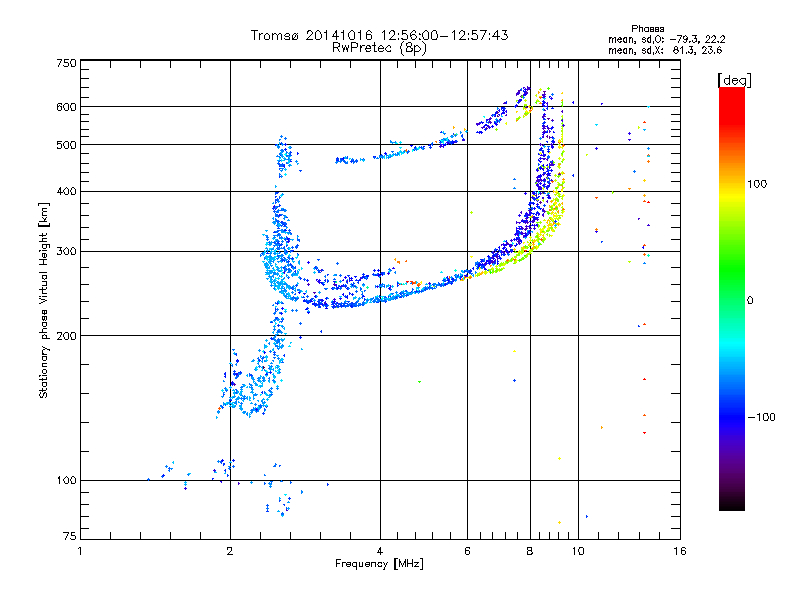Click the 'Stationary phase Virtual Height [km]' label
Screen dimensions: 800x600
[44, 300]
